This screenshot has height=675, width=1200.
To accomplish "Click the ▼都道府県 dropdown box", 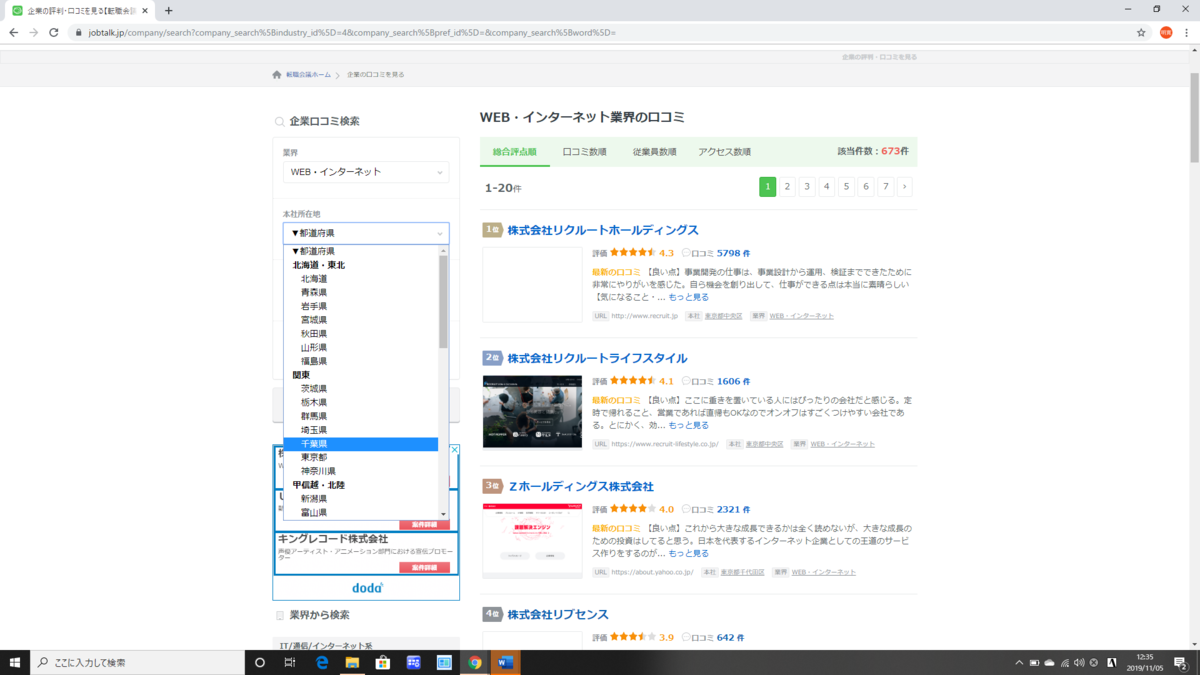I will pyautogui.click(x=366, y=233).
